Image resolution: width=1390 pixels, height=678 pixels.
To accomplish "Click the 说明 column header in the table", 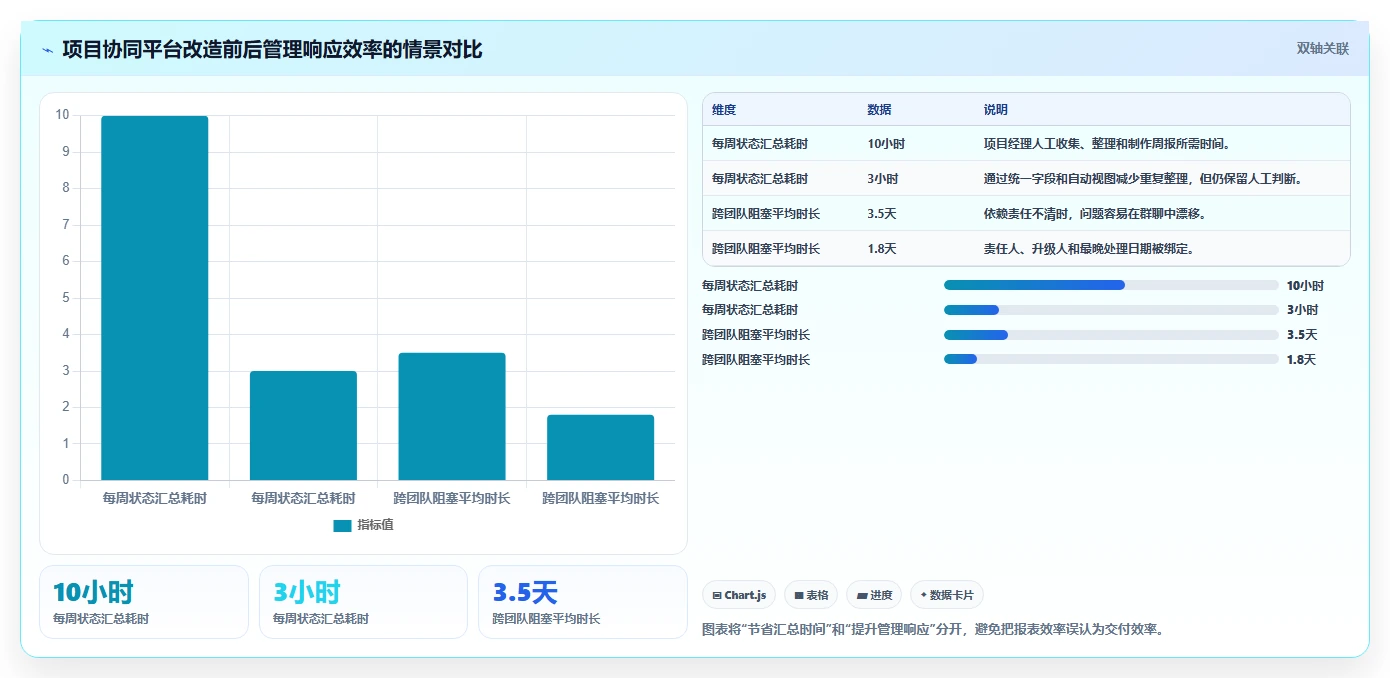I will tap(996, 110).
